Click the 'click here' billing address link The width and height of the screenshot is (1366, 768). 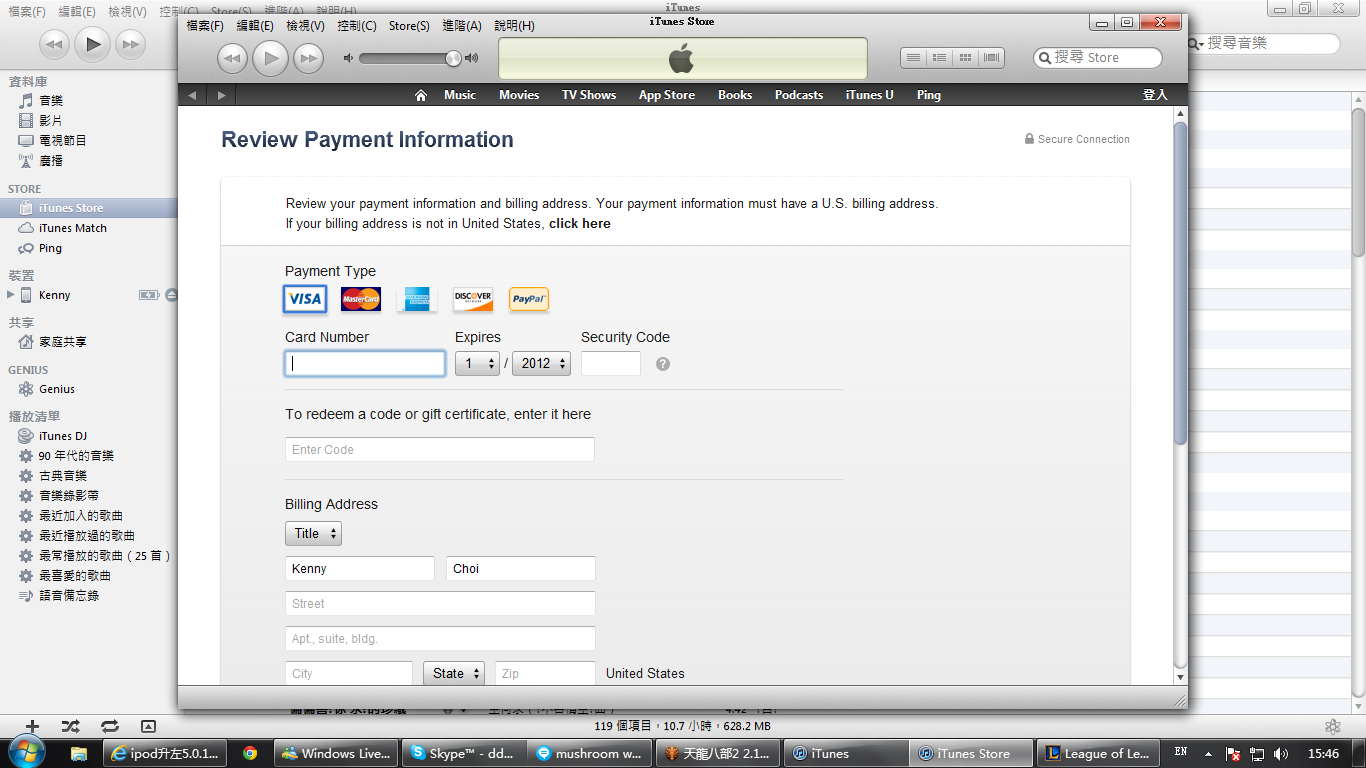point(579,224)
